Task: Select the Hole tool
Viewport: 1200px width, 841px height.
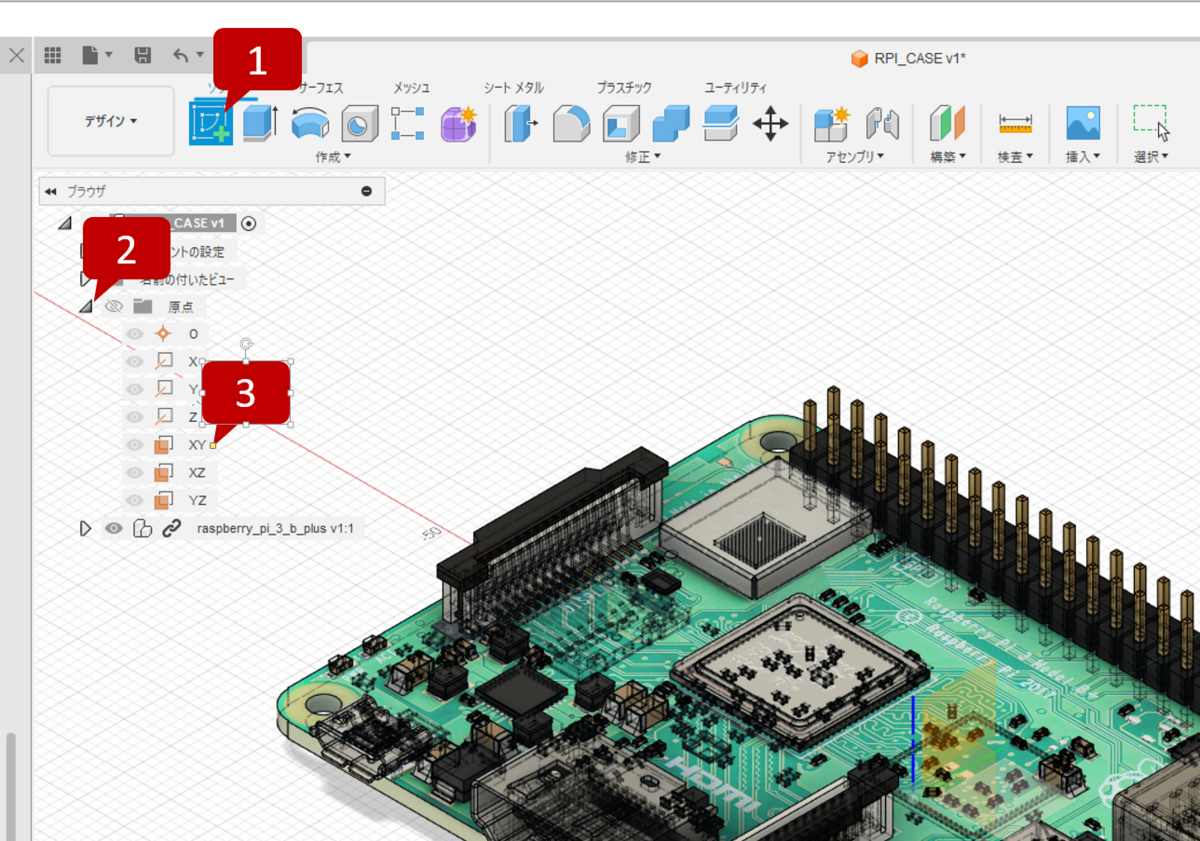Action: click(x=359, y=125)
